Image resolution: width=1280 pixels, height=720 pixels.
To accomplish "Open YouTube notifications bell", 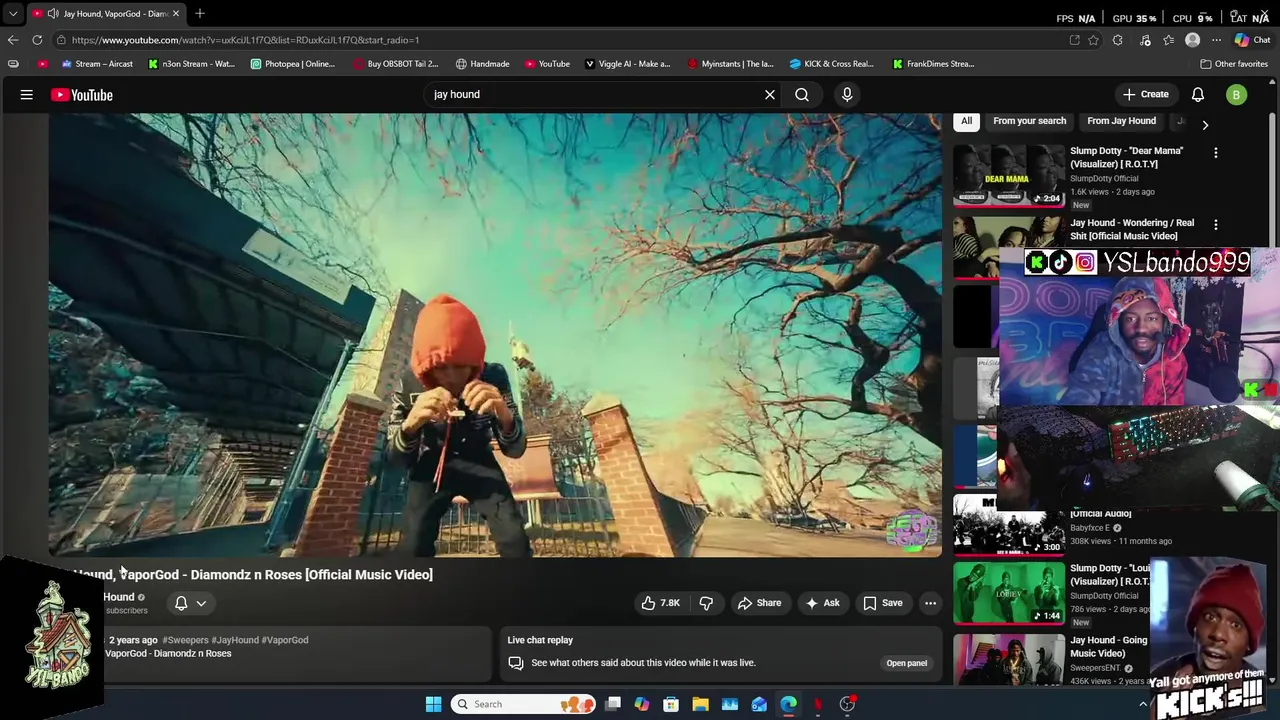I will [1198, 95].
